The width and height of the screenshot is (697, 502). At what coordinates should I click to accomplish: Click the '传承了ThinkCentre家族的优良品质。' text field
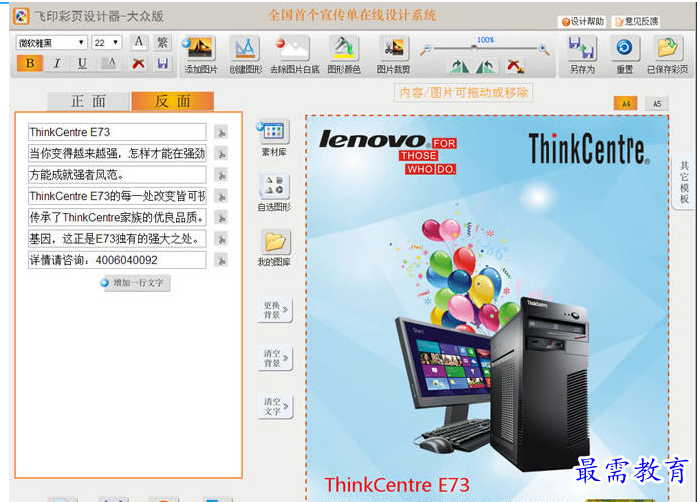117,217
